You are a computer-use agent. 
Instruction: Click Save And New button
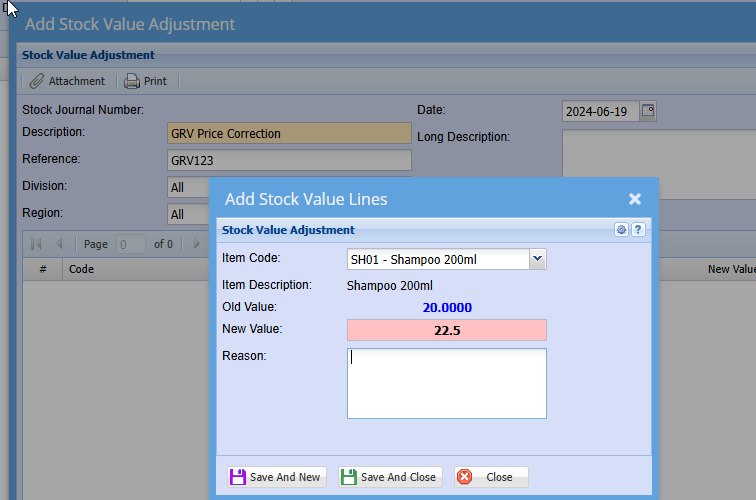tap(275, 477)
